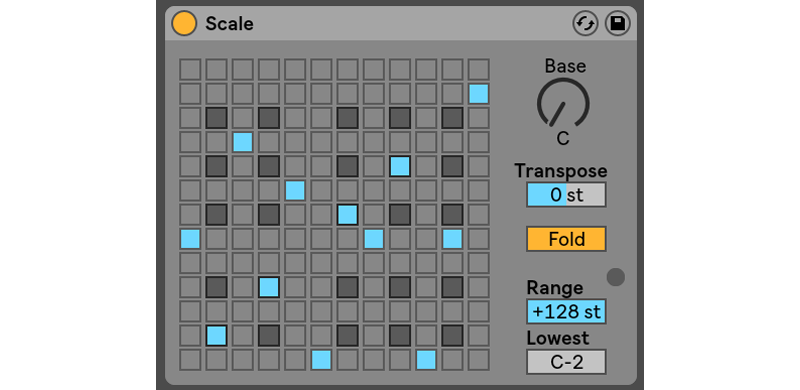Disable the orange Fold button

pos(566,239)
